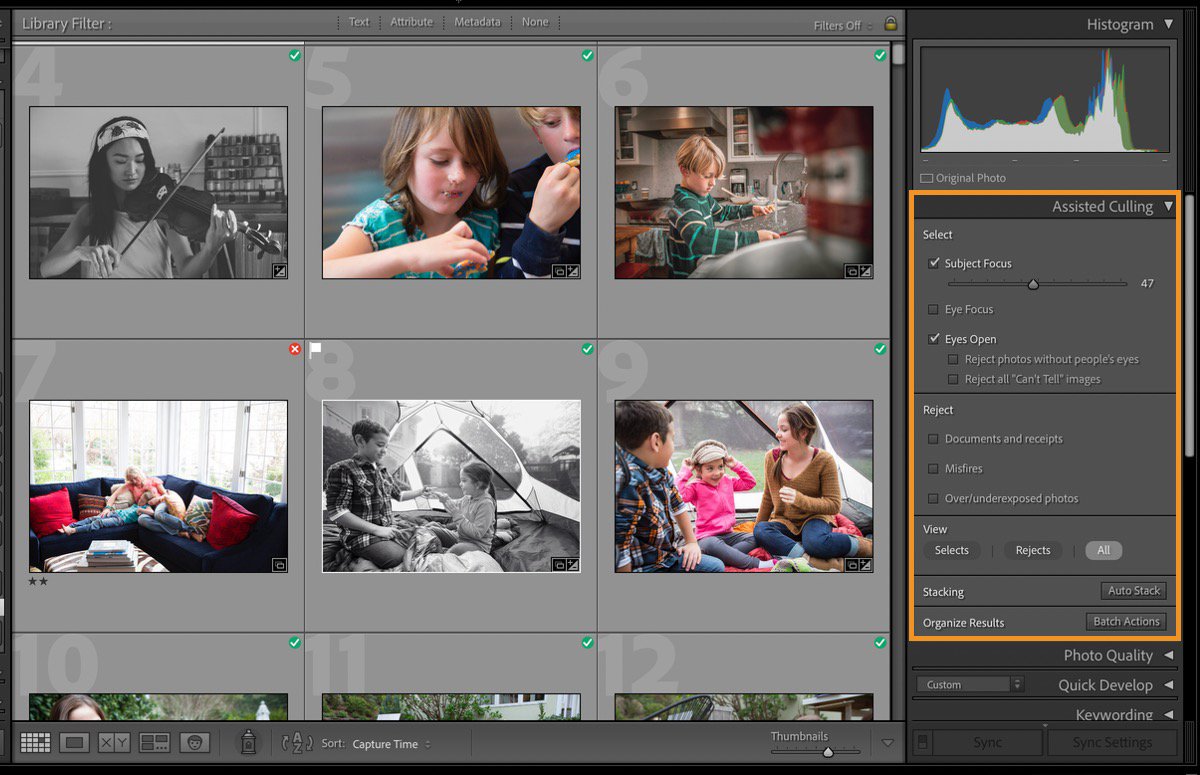
Task: Show only Rejects in View options
Action: click(1032, 550)
